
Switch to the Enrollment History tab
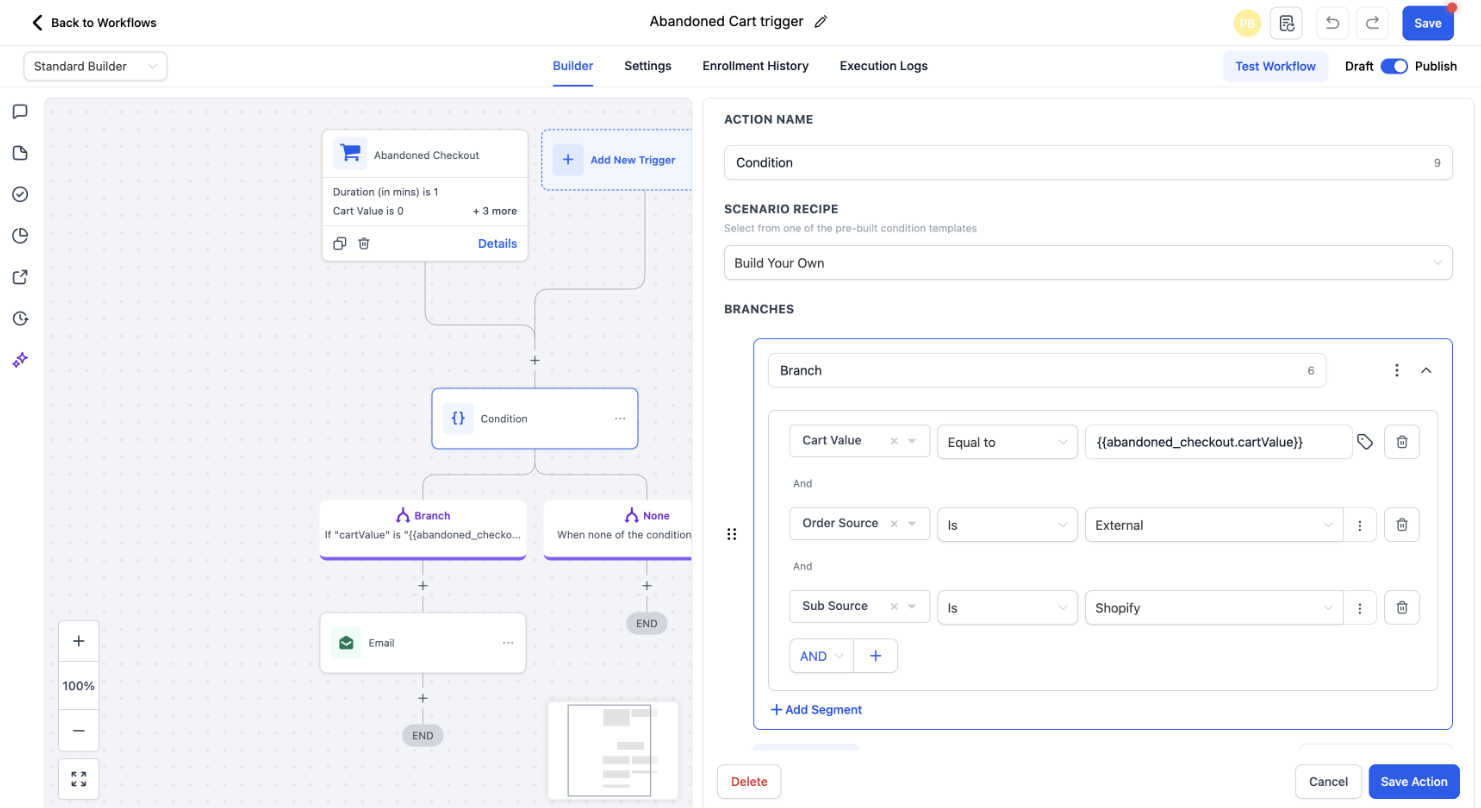click(756, 66)
